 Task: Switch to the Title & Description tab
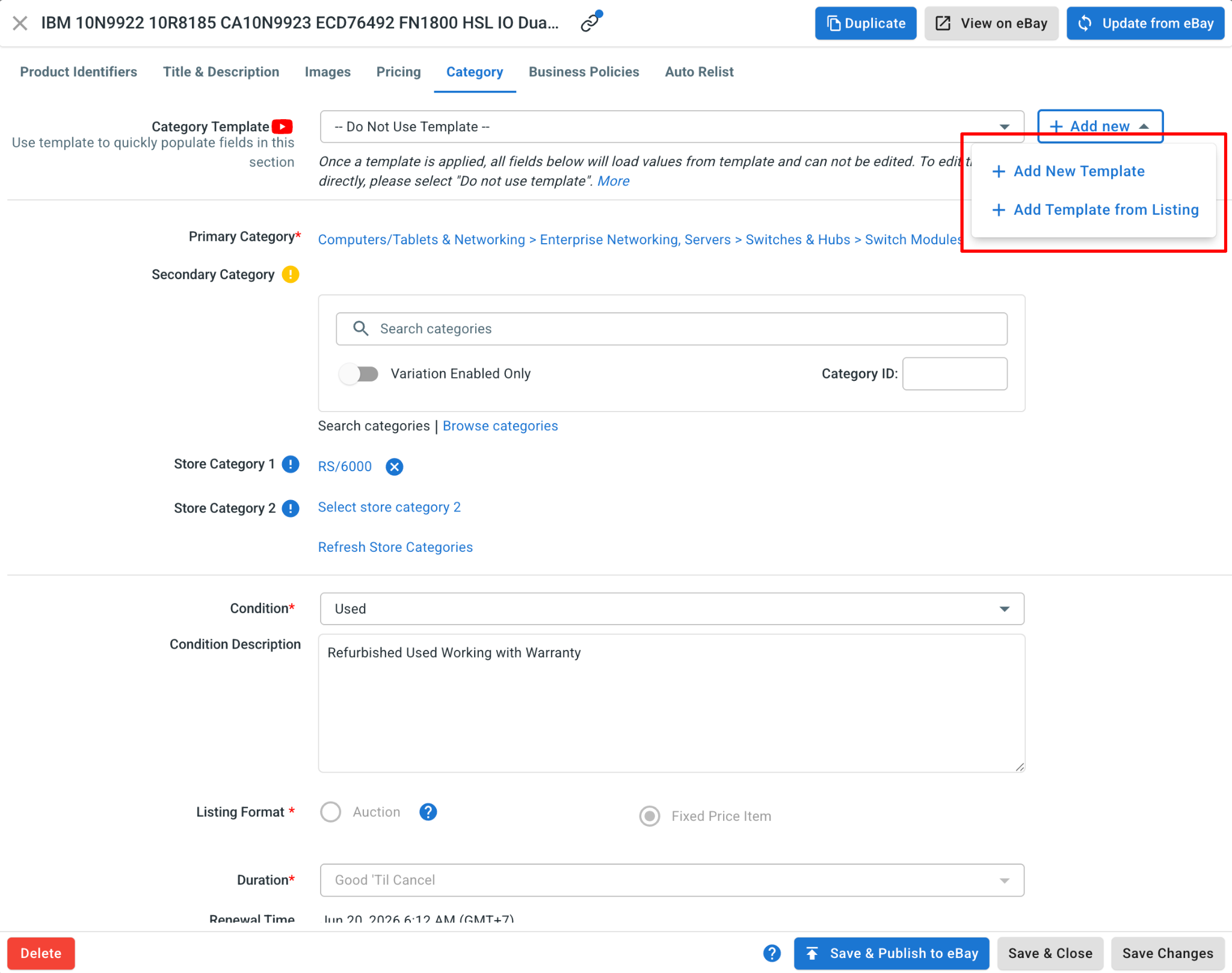(221, 72)
